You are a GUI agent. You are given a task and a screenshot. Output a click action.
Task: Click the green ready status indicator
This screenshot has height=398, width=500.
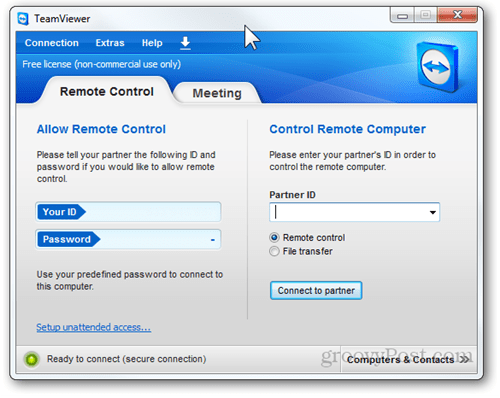pyautogui.click(x=32, y=359)
